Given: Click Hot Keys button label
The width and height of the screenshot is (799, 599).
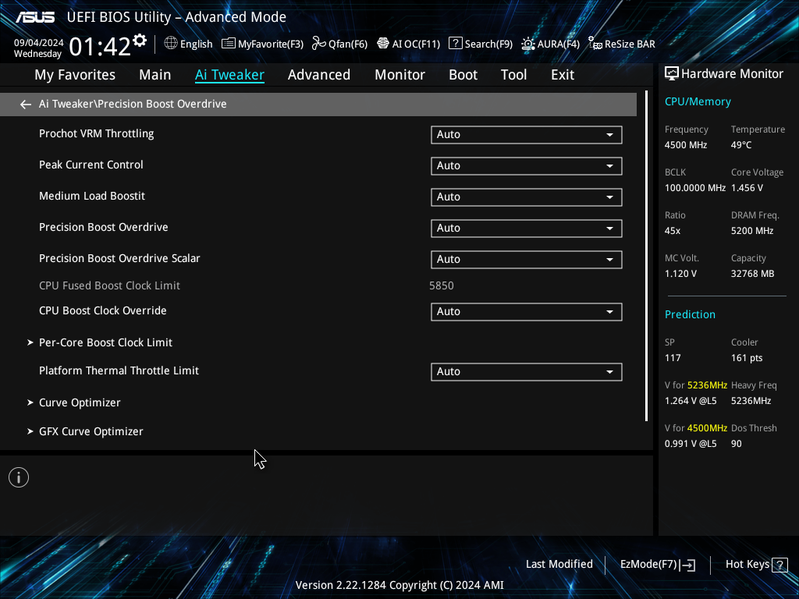Looking at the screenshot, I should pos(747,564).
